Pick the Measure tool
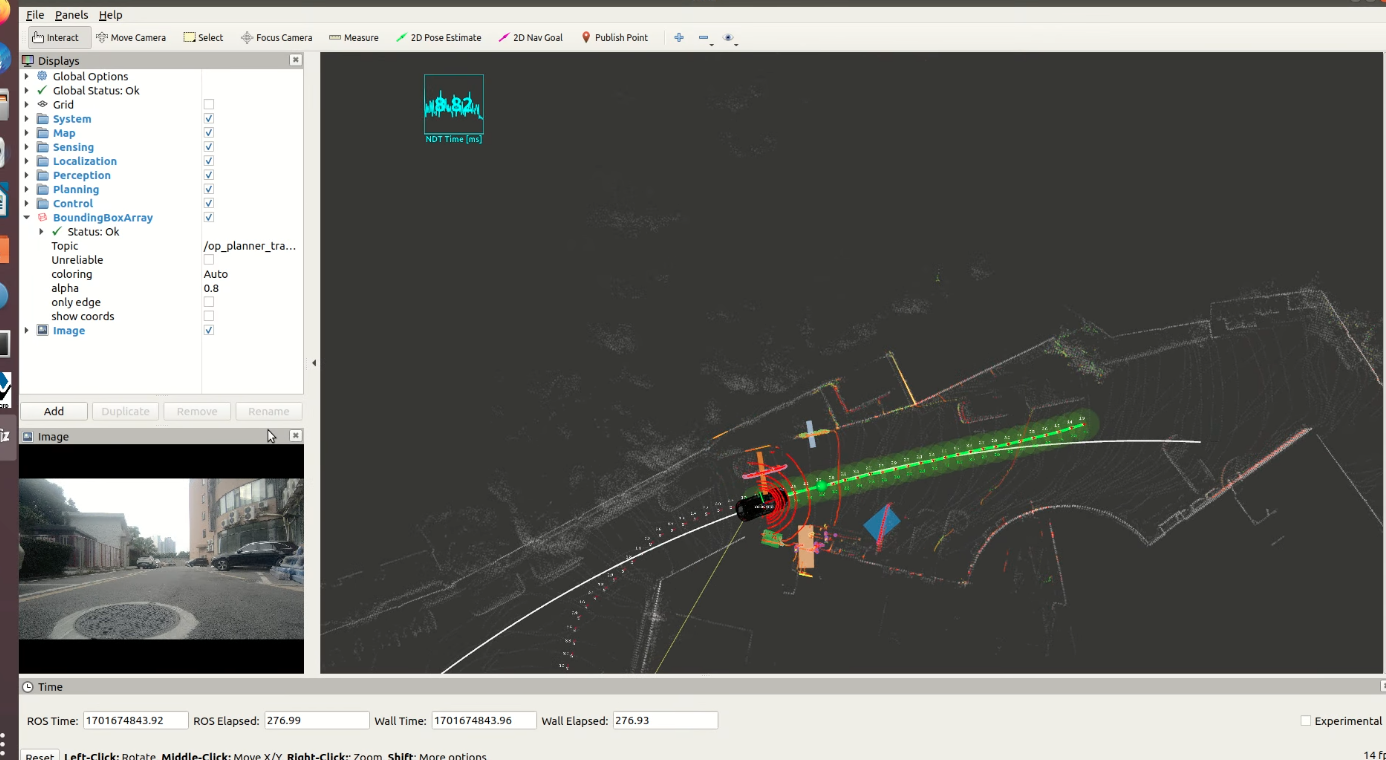The image size is (1386, 760). click(354, 38)
